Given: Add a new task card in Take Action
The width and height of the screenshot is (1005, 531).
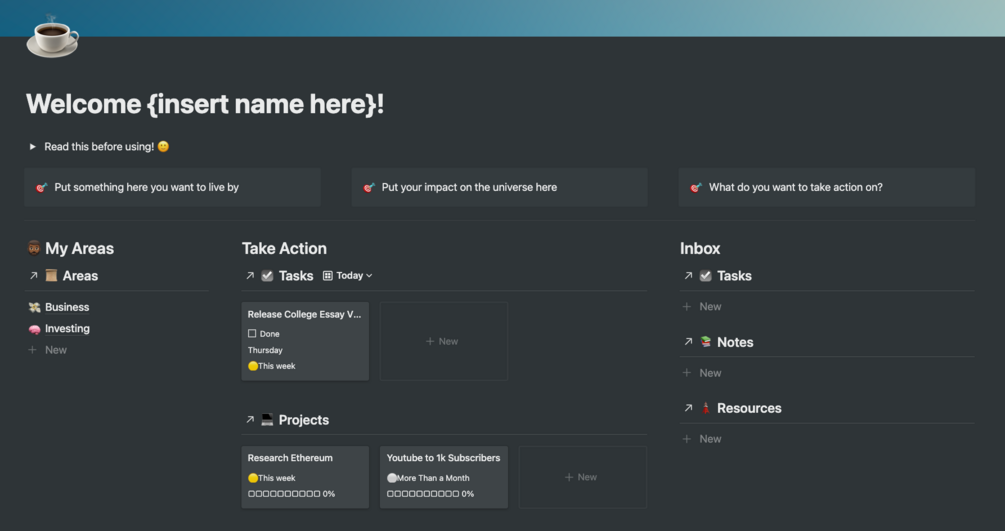Looking at the screenshot, I should coord(443,341).
